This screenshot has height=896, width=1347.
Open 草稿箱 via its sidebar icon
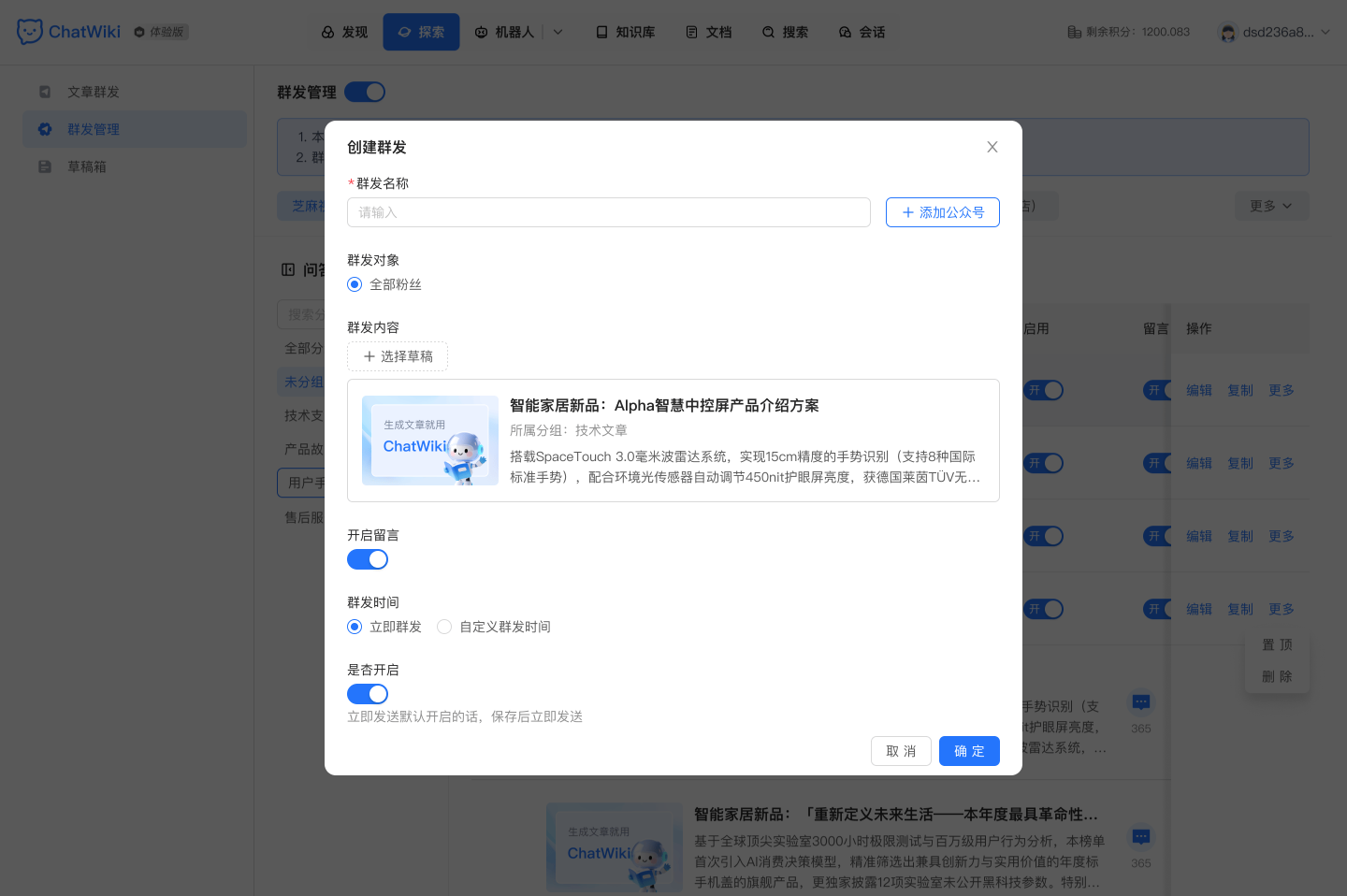click(43, 166)
